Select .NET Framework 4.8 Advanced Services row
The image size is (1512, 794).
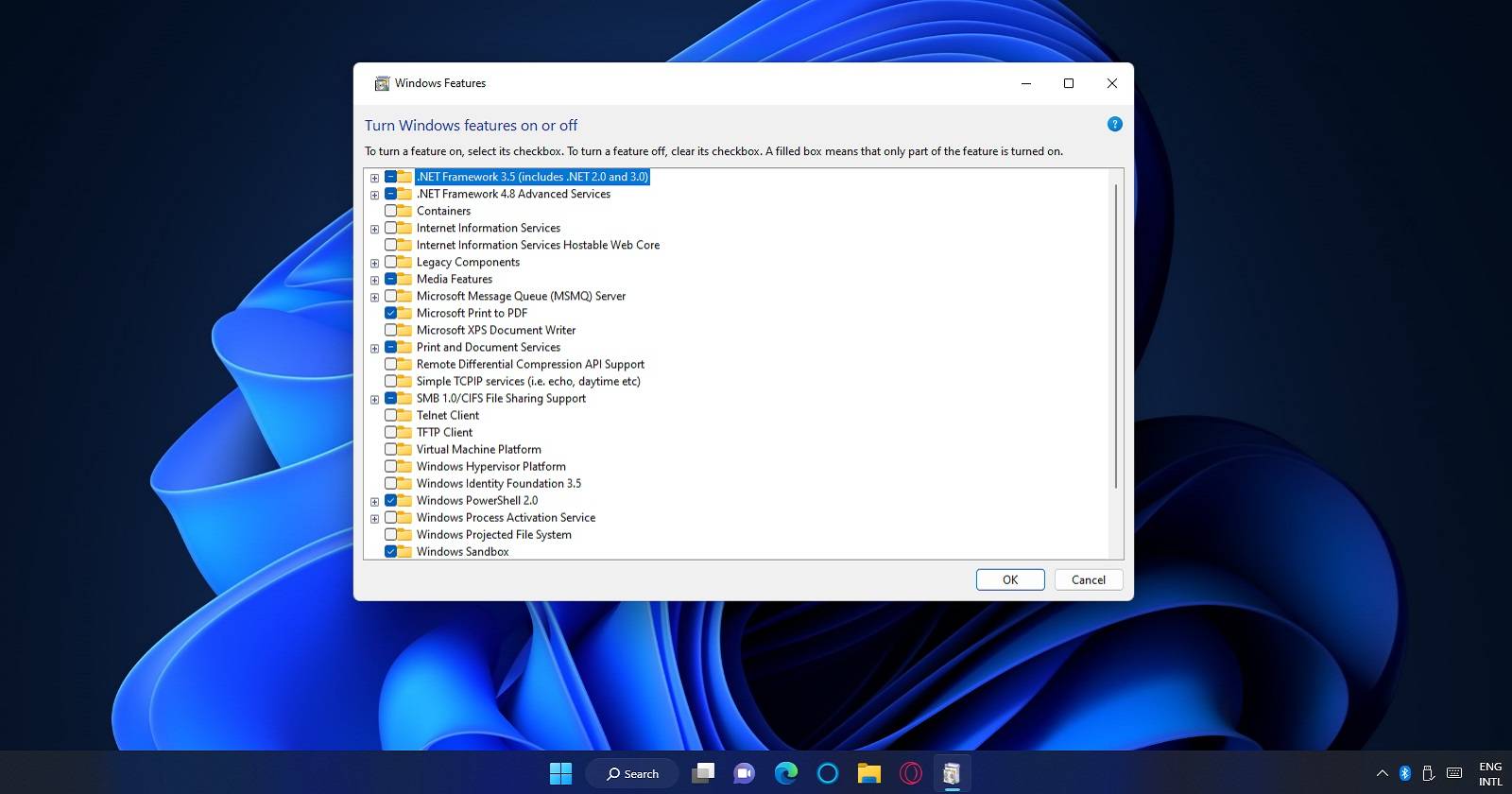point(513,194)
